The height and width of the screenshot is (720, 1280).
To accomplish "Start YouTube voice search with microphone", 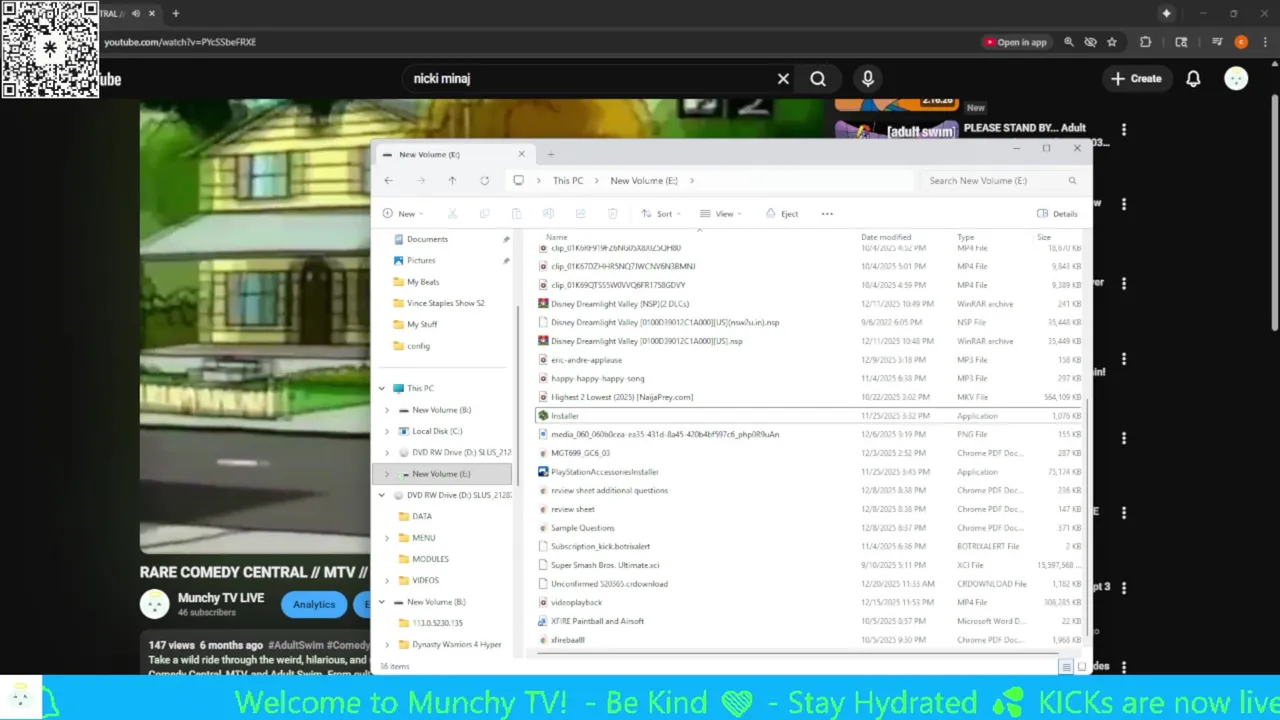I will click(868, 79).
